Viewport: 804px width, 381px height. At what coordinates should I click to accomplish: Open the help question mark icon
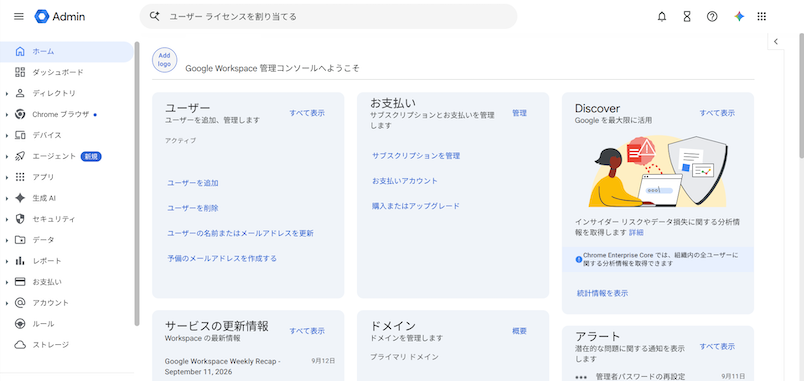(712, 16)
